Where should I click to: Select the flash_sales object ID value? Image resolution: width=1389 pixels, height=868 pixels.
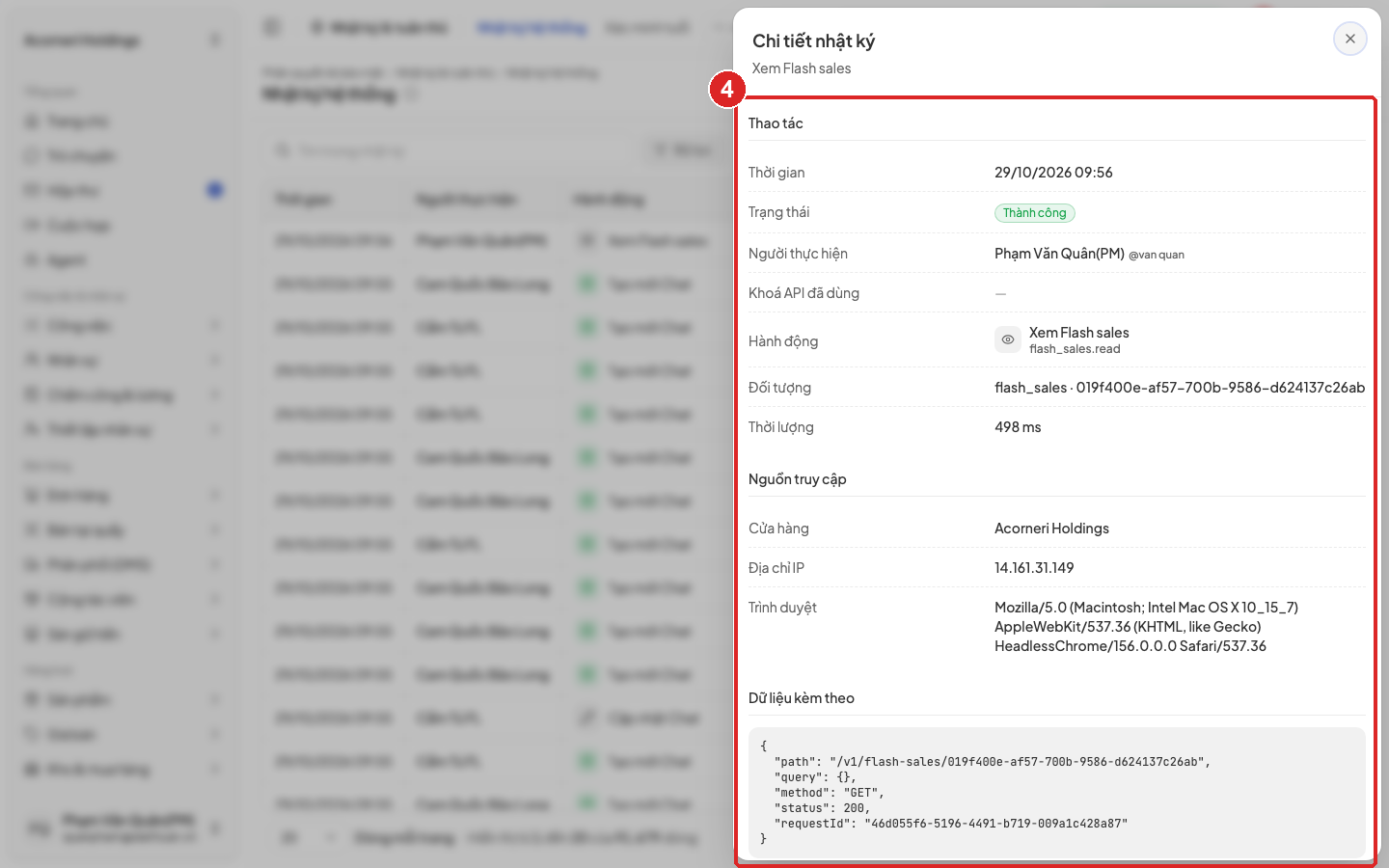pos(1180,388)
